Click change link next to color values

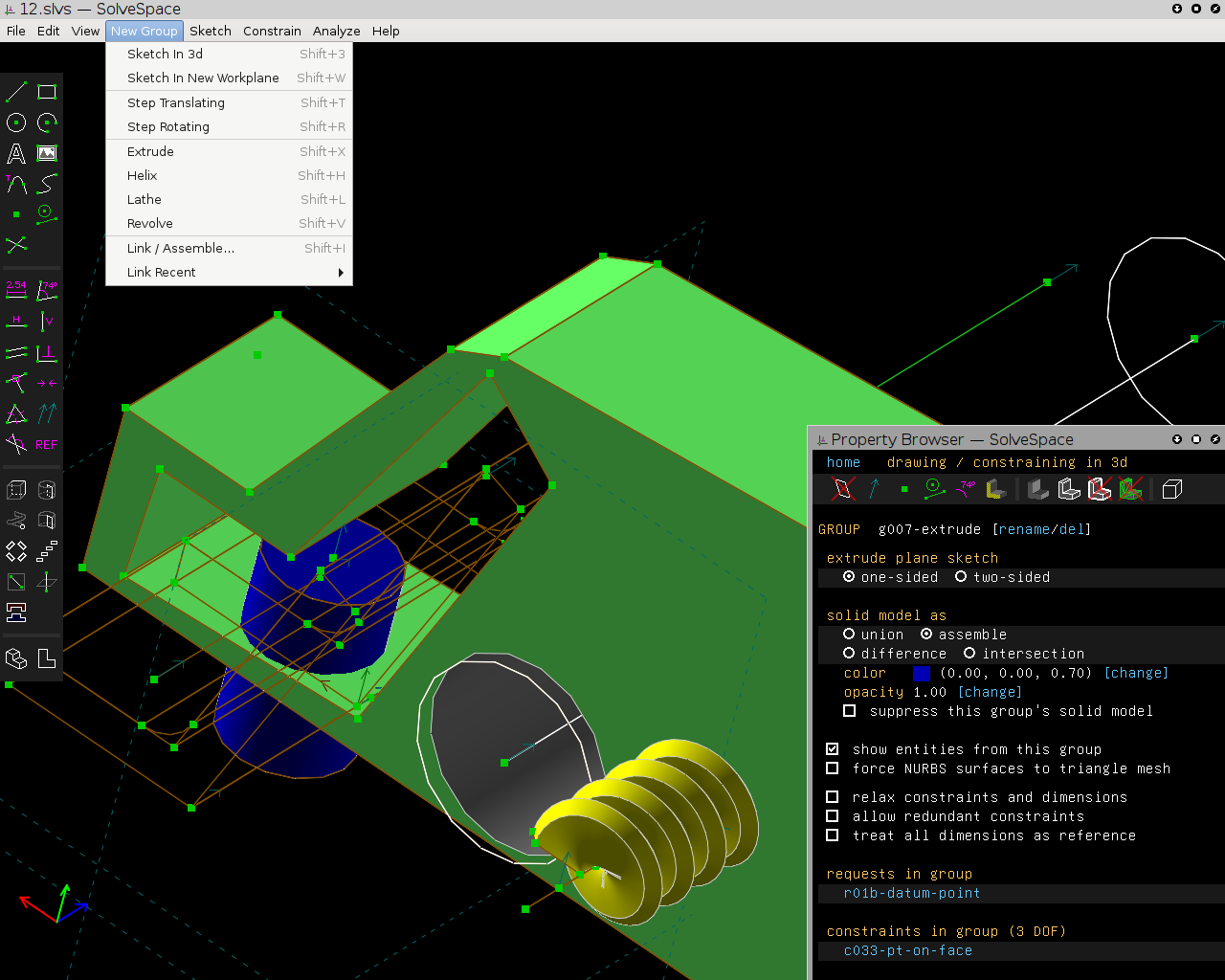pos(1137,673)
